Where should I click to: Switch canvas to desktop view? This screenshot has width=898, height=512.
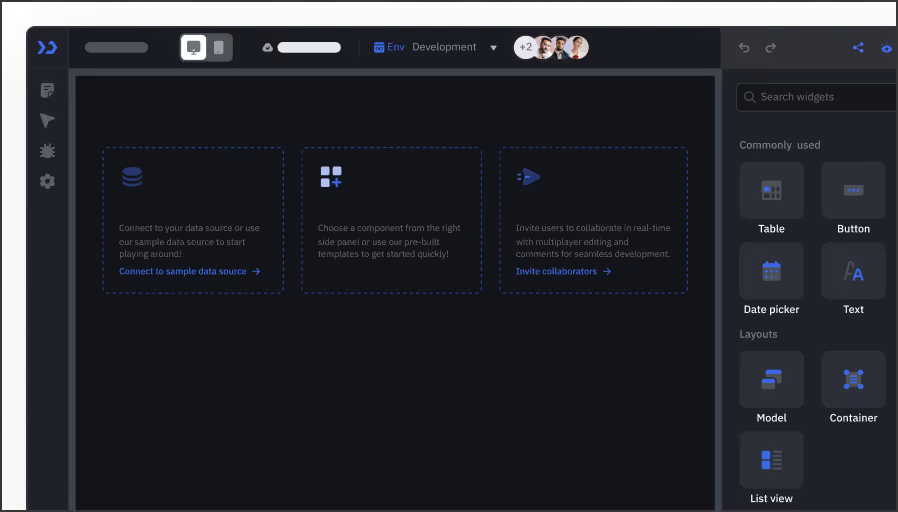click(194, 47)
